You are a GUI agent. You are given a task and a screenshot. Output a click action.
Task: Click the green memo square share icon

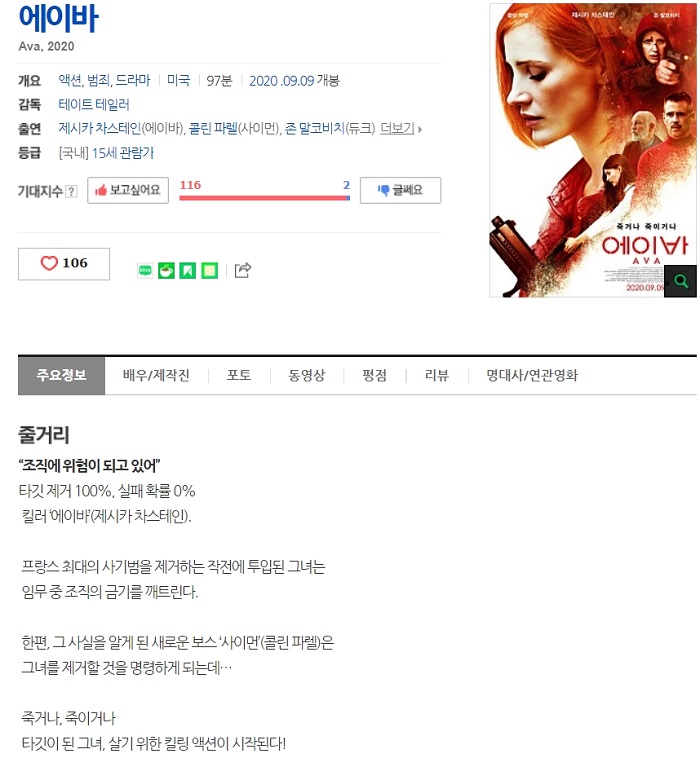point(209,270)
